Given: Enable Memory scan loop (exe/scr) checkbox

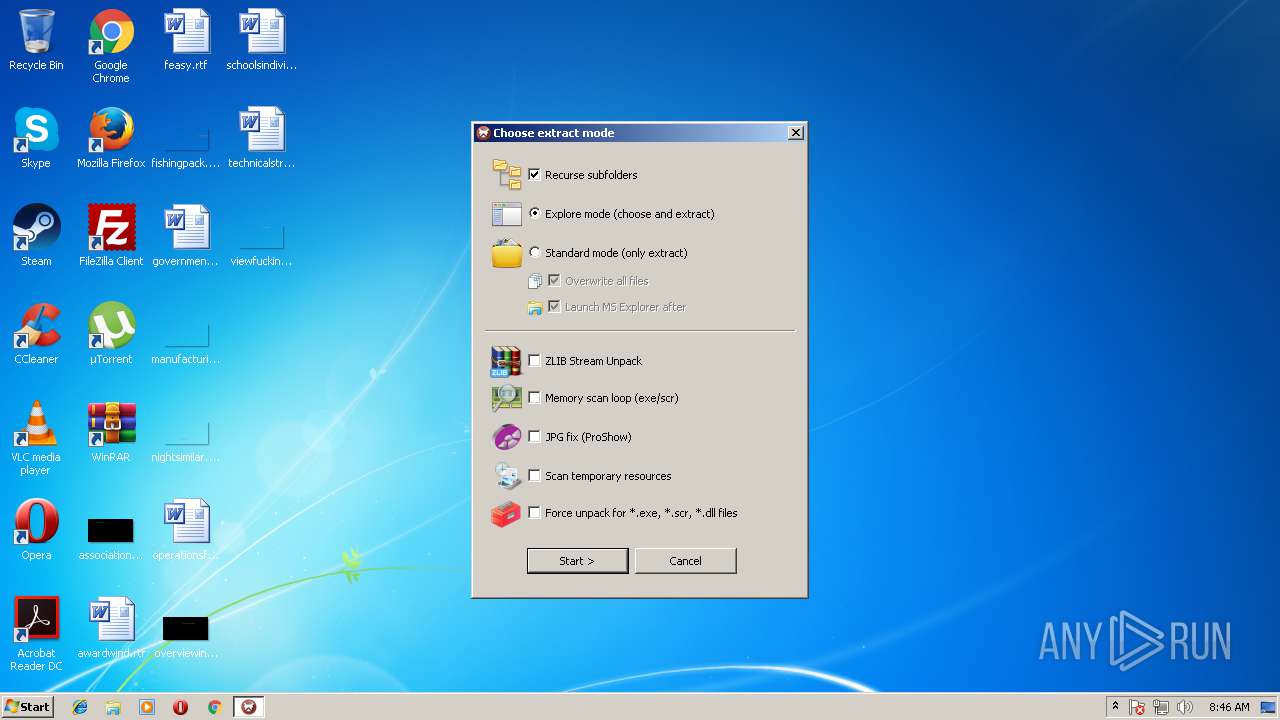Looking at the screenshot, I should [534, 397].
